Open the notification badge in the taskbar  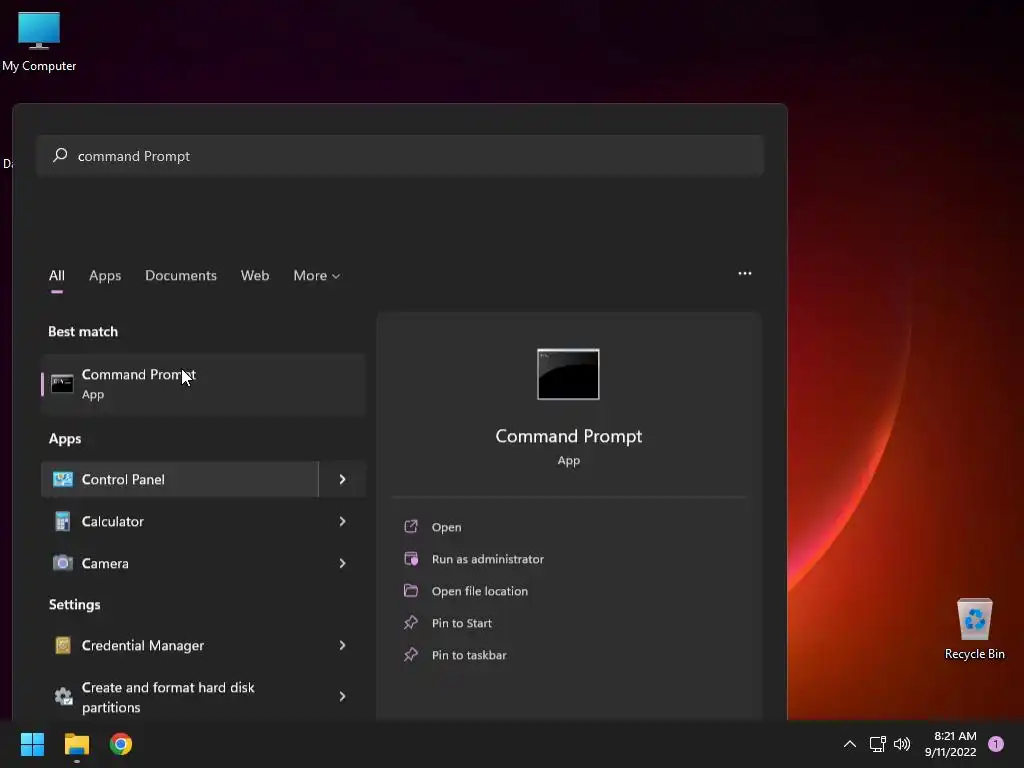(x=996, y=744)
